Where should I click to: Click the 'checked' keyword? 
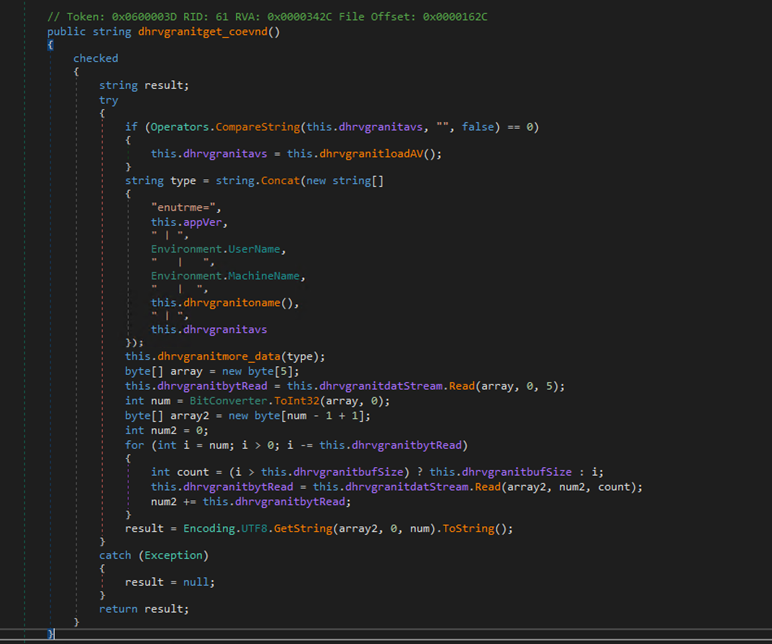[x=96, y=59]
